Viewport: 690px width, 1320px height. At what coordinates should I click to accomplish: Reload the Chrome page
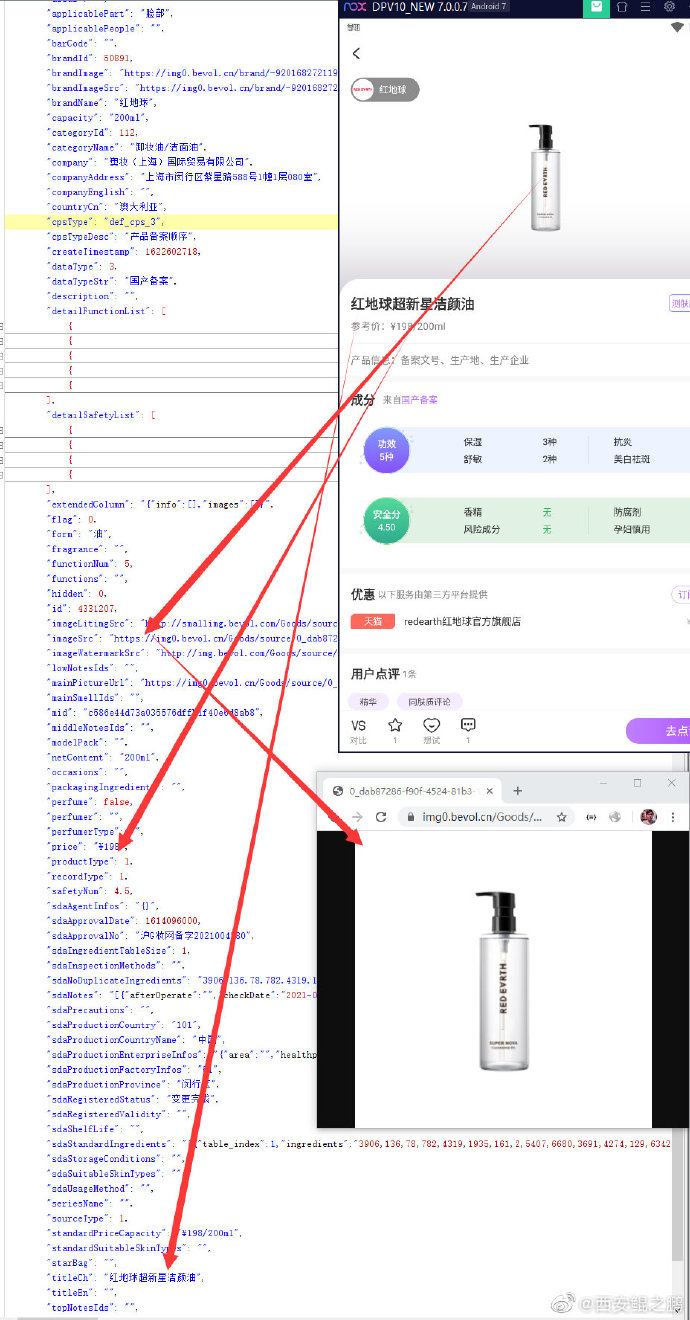click(381, 817)
